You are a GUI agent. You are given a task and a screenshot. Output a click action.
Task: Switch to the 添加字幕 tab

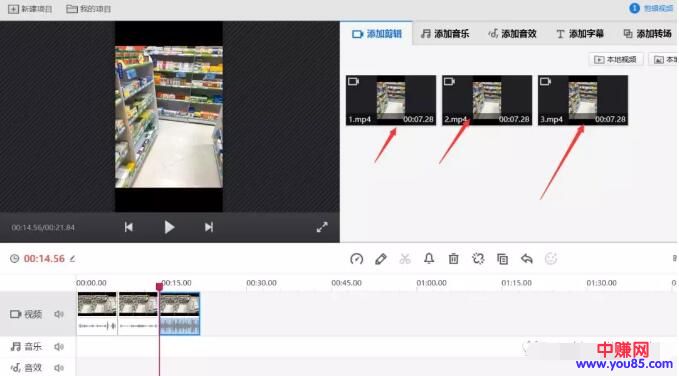(x=579, y=34)
